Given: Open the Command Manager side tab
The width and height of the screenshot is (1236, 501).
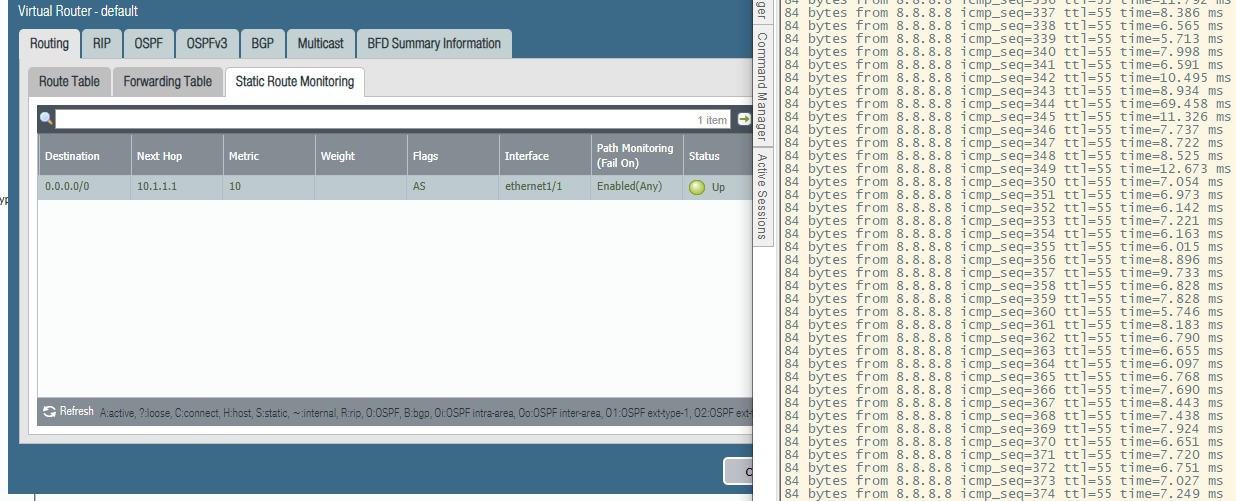Looking at the screenshot, I should [x=761, y=85].
